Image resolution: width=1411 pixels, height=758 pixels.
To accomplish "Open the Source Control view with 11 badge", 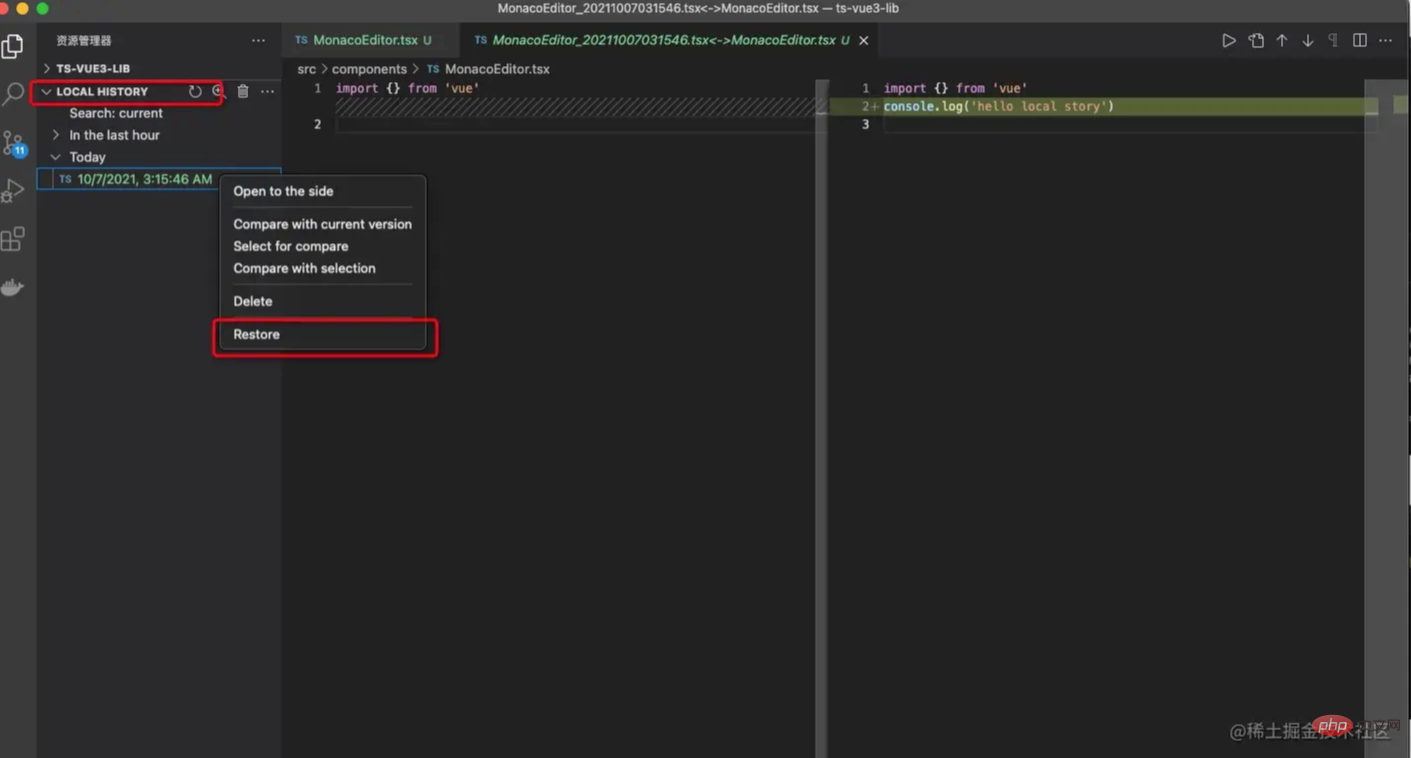I will tap(14, 143).
